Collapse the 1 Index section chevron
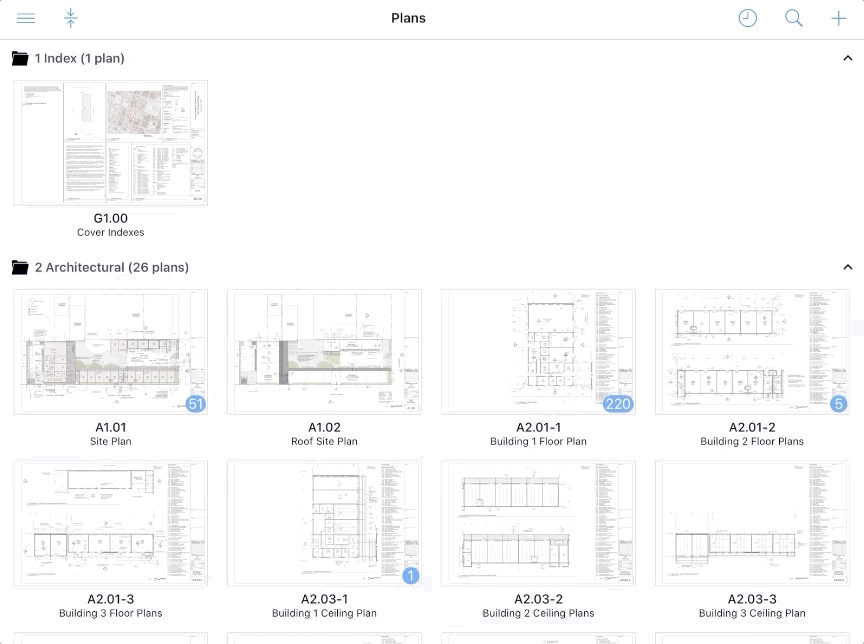Viewport: 864px width, 644px height. pos(847,58)
